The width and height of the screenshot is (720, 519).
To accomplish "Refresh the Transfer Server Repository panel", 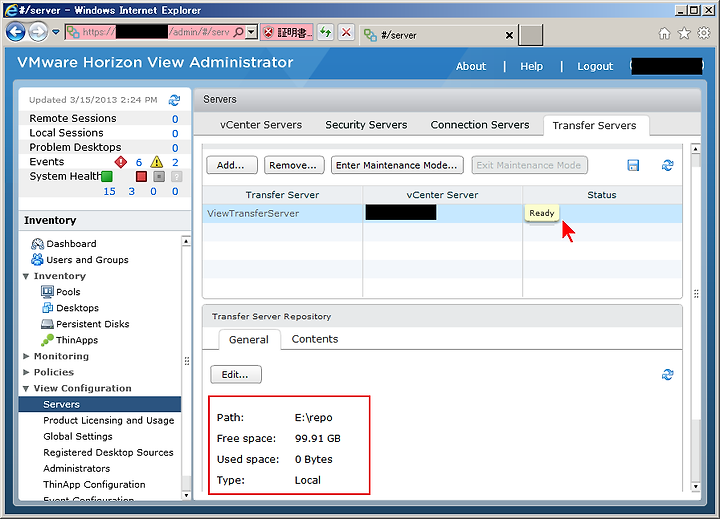I will tap(668, 375).
